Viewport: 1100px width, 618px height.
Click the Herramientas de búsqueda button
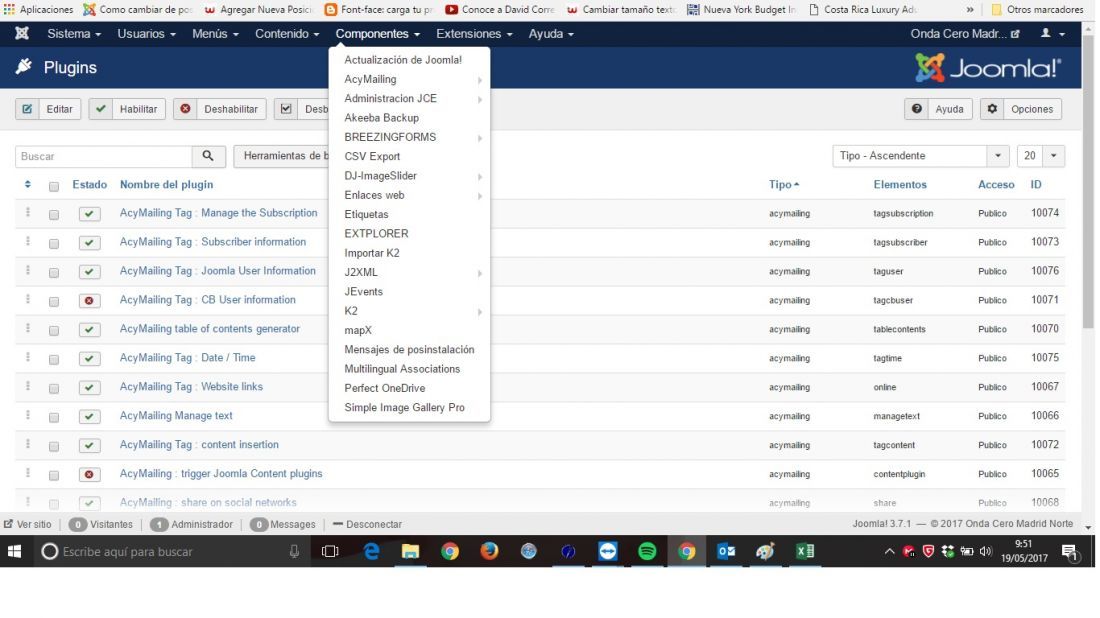click(x=282, y=156)
